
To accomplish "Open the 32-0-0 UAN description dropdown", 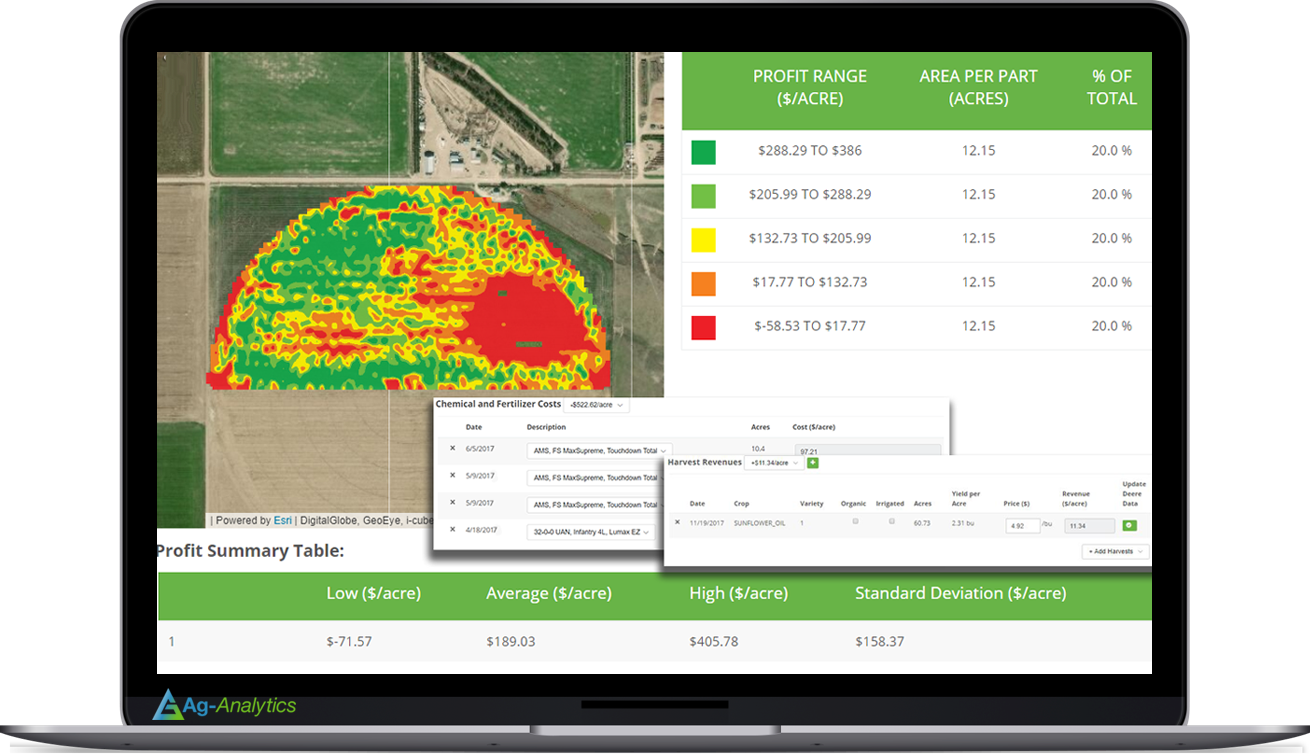I will 589,532.
